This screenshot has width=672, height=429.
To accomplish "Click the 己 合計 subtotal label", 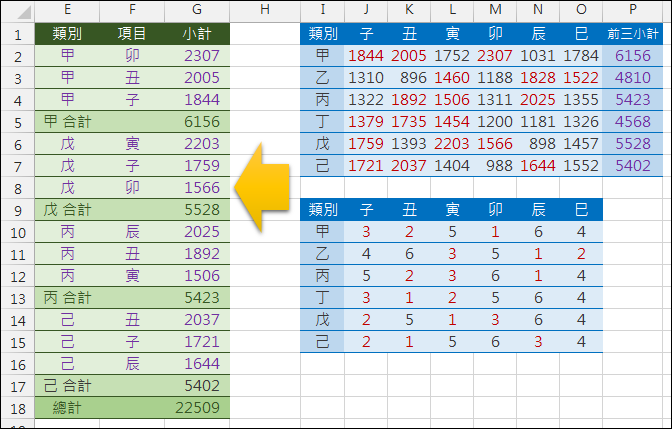I will 67,386.
